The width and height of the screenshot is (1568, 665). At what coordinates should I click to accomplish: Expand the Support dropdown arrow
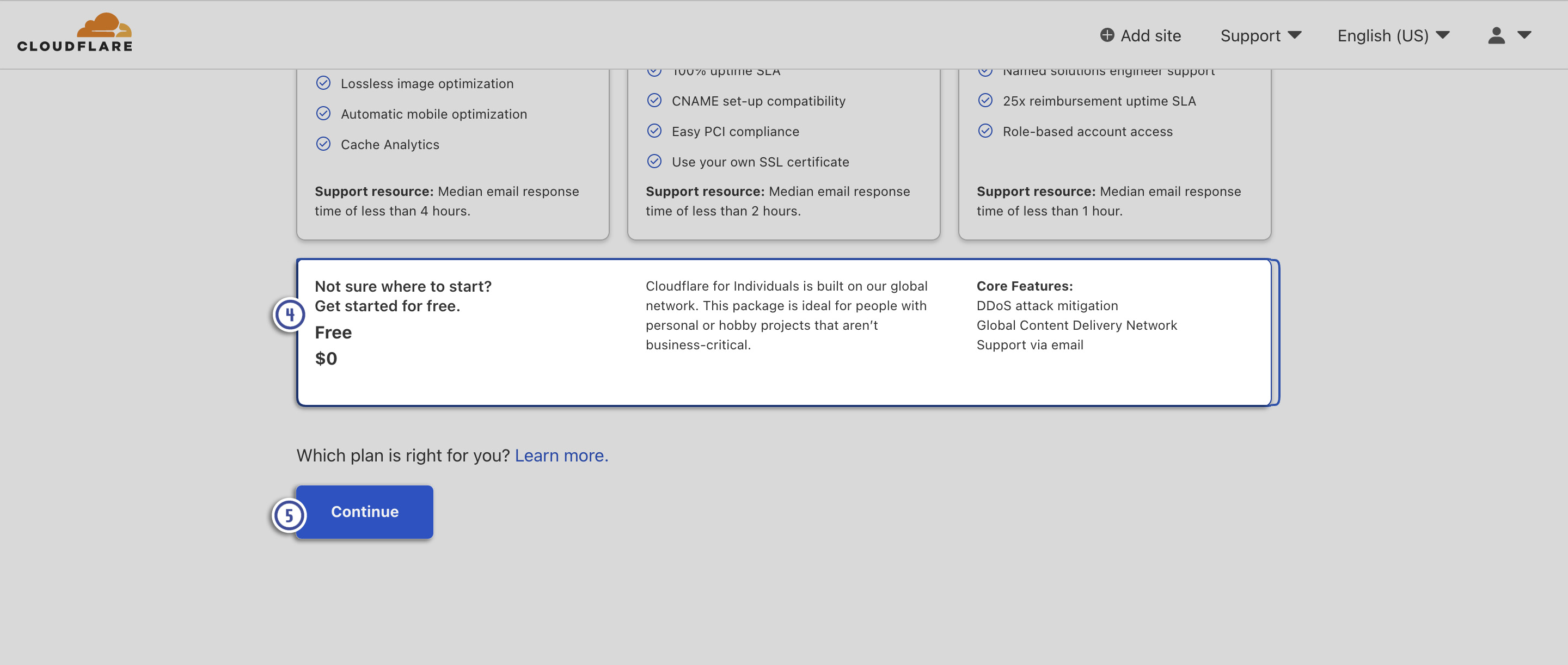point(1295,35)
